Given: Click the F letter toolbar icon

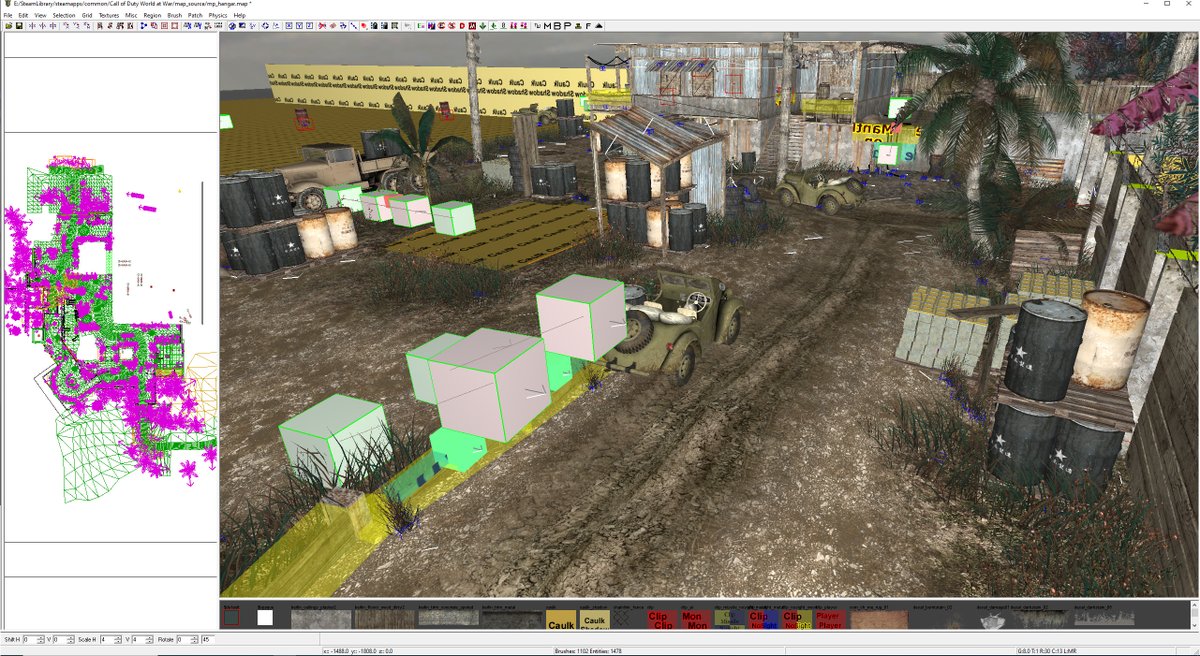Looking at the screenshot, I should (x=588, y=26).
